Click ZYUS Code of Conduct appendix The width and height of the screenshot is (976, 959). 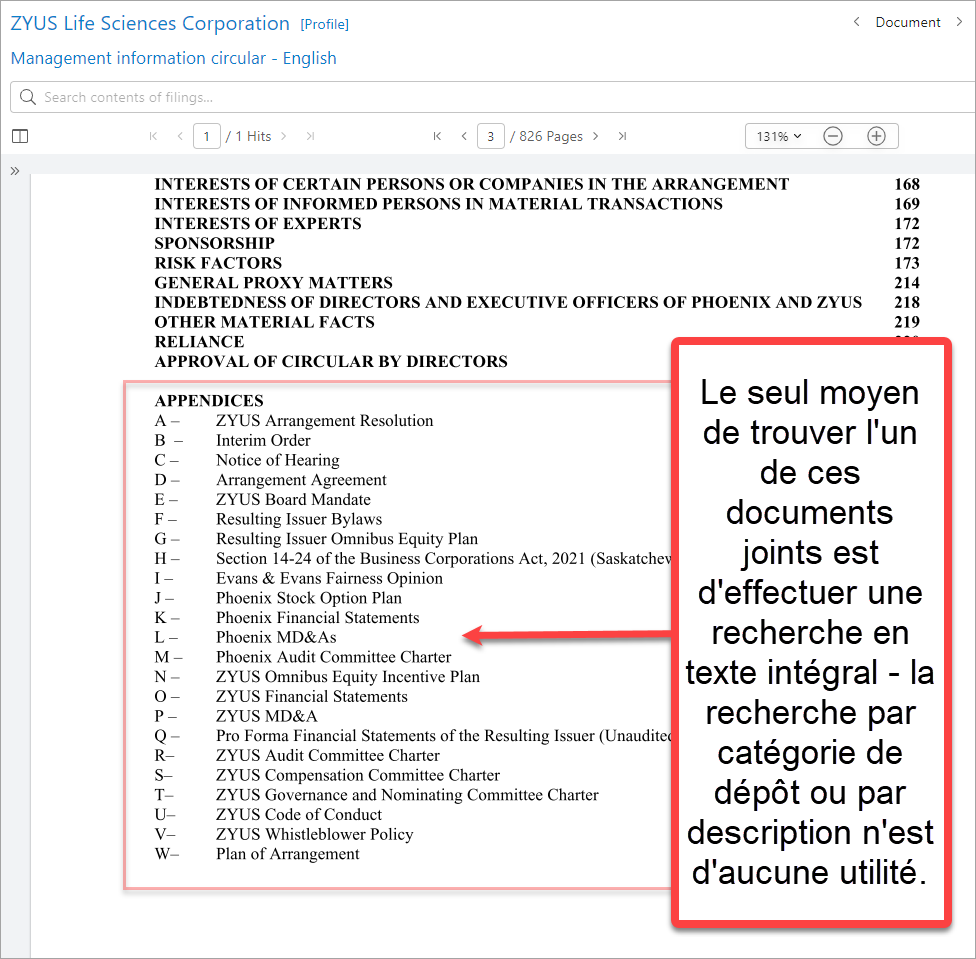coord(299,815)
